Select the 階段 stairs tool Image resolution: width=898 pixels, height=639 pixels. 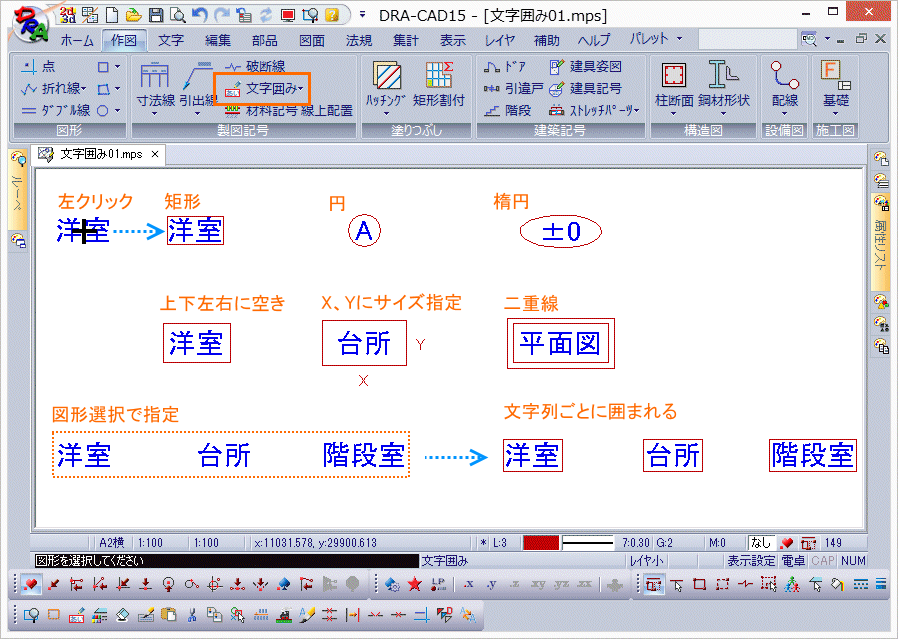click(x=507, y=110)
